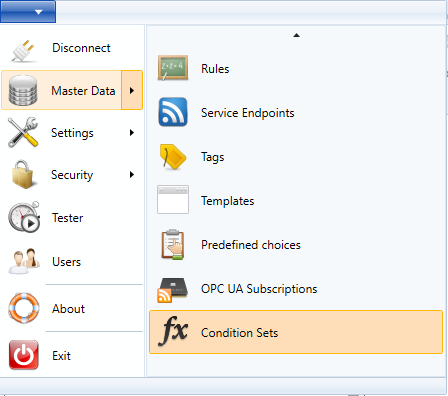Click the About lifebuoy icon

click(x=24, y=308)
